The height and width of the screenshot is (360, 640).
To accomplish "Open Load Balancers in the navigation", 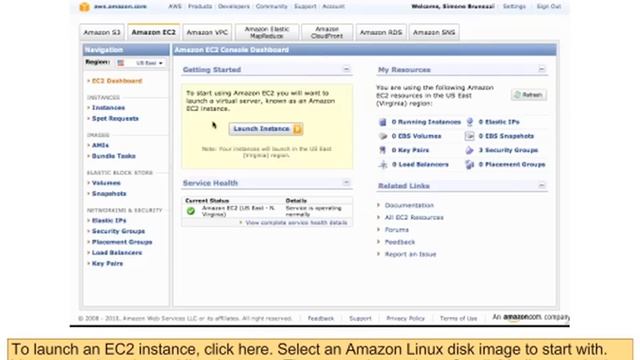I will pos(117,253).
